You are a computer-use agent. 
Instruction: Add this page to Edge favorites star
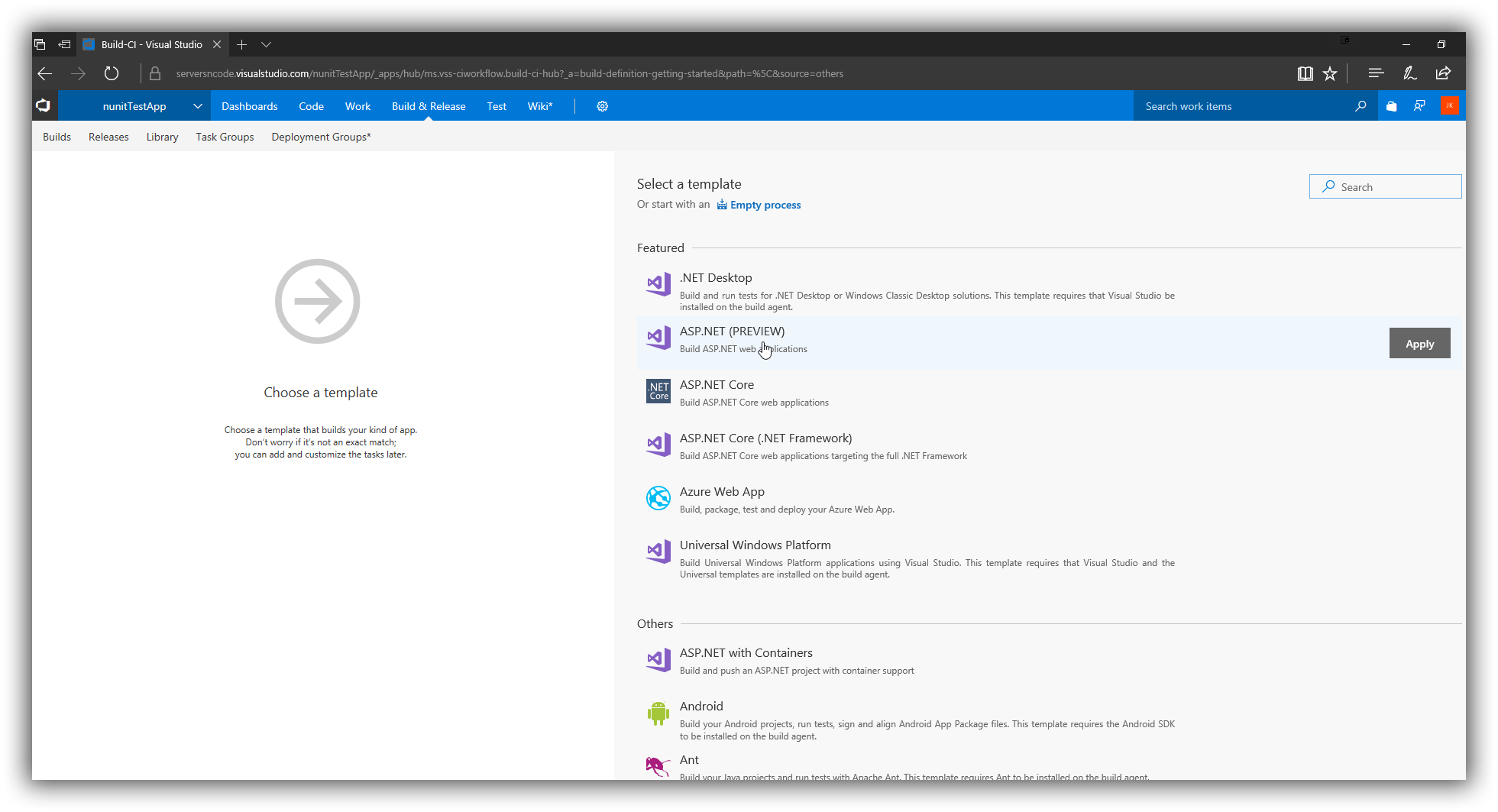pos(1330,73)
